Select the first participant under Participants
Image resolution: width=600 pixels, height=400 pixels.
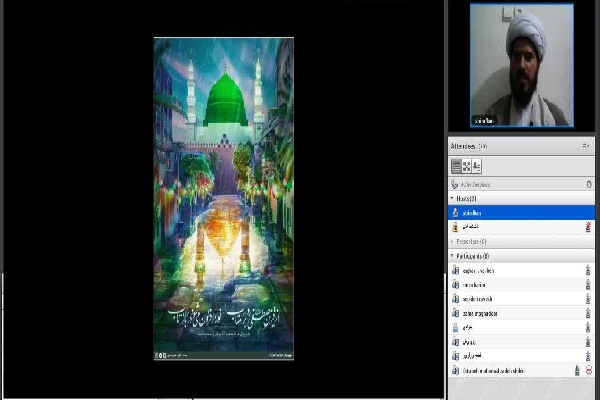coord(522,271)
